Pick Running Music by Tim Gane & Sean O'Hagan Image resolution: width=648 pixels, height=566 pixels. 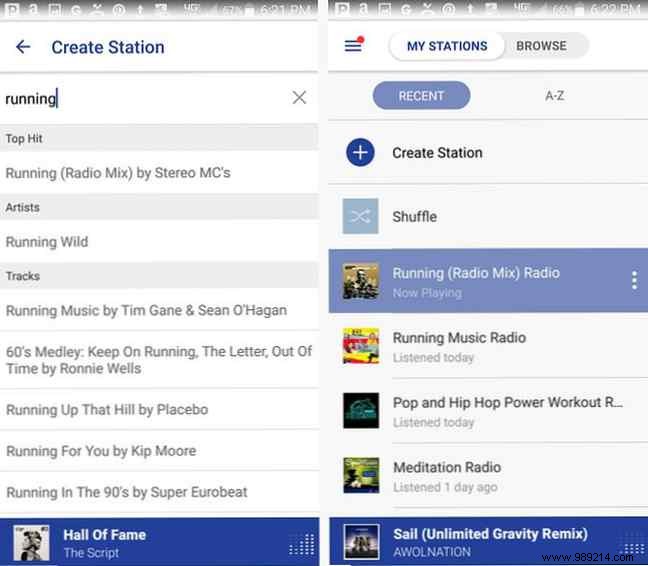click(x=159, y=310)
